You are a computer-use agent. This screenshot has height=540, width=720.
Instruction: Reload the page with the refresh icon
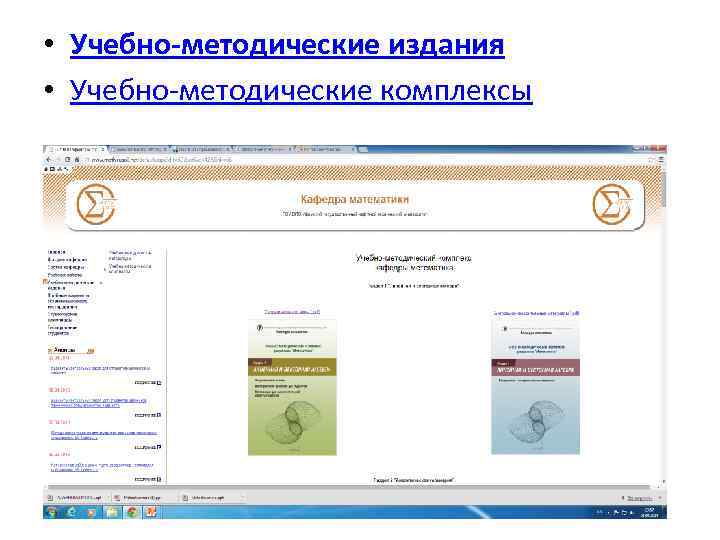point(68,160)
